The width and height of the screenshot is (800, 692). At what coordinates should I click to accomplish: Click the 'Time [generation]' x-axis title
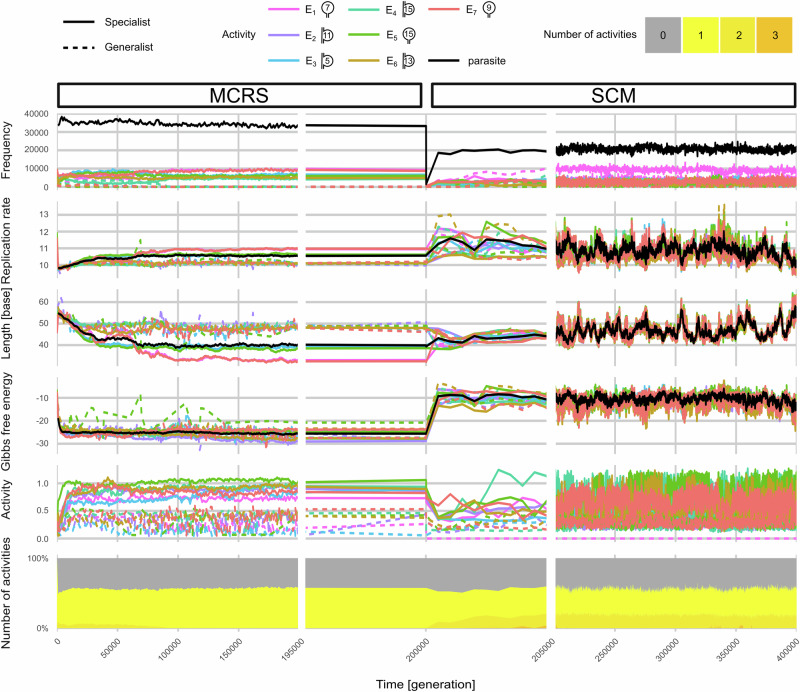coord(426,684)
